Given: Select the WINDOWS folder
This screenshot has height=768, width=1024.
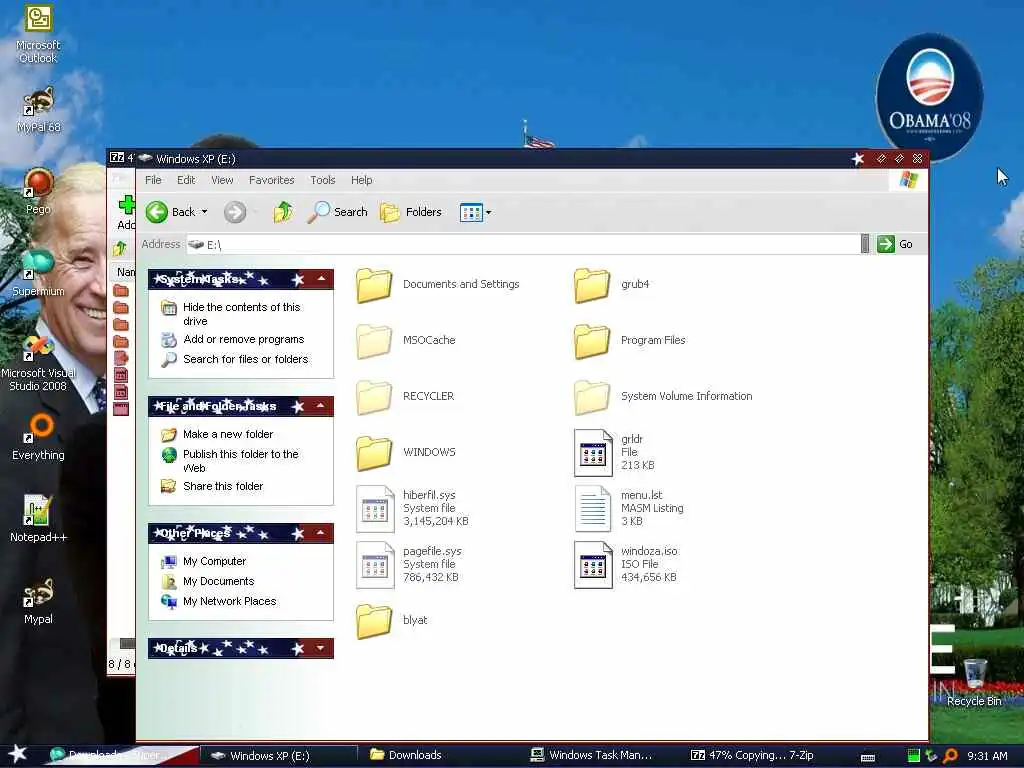Looking at the screenshot, I should pyautogui.click(x=406, y=452).
